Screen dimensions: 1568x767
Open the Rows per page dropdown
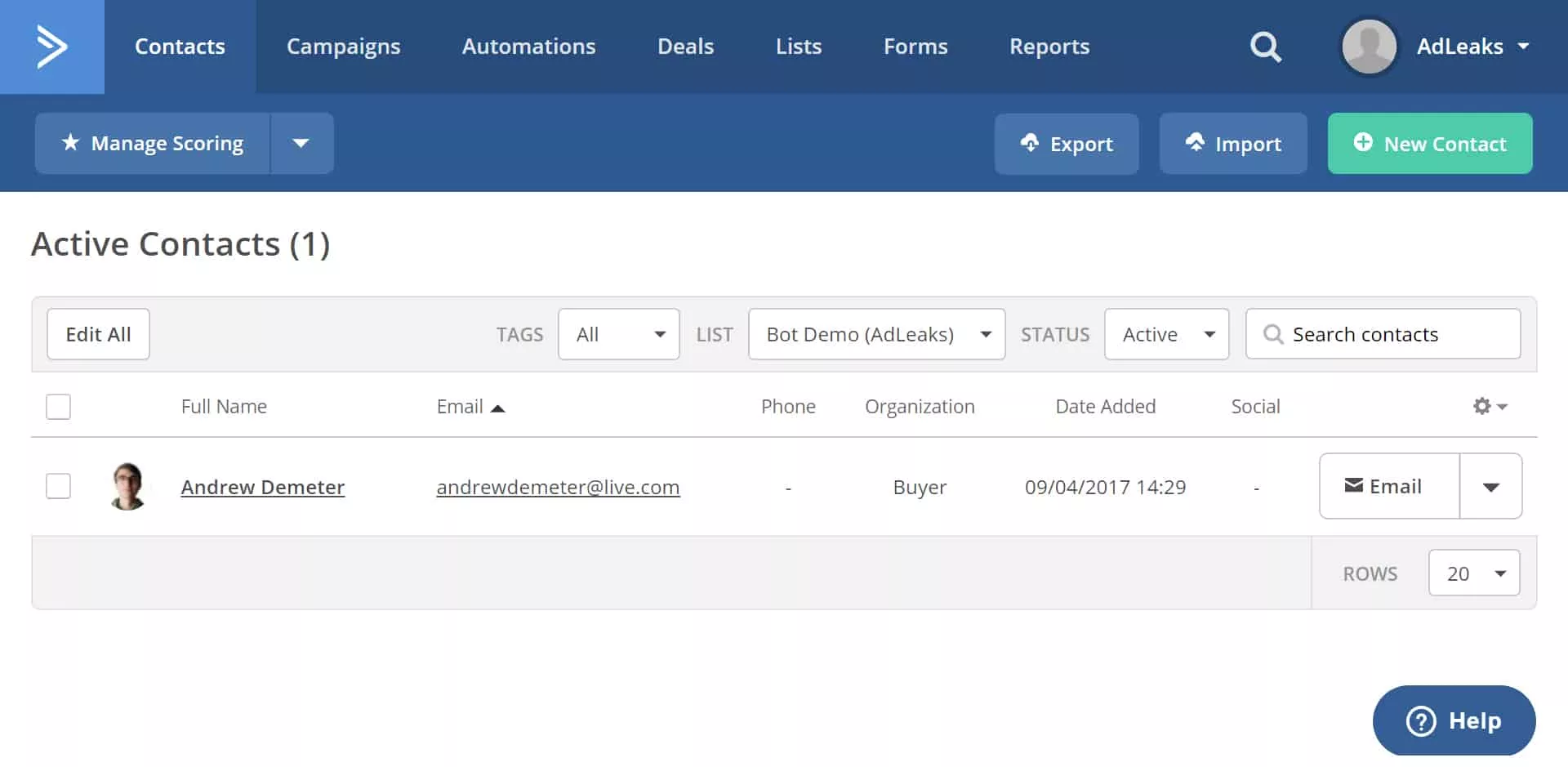click(x=1474, y=573)
